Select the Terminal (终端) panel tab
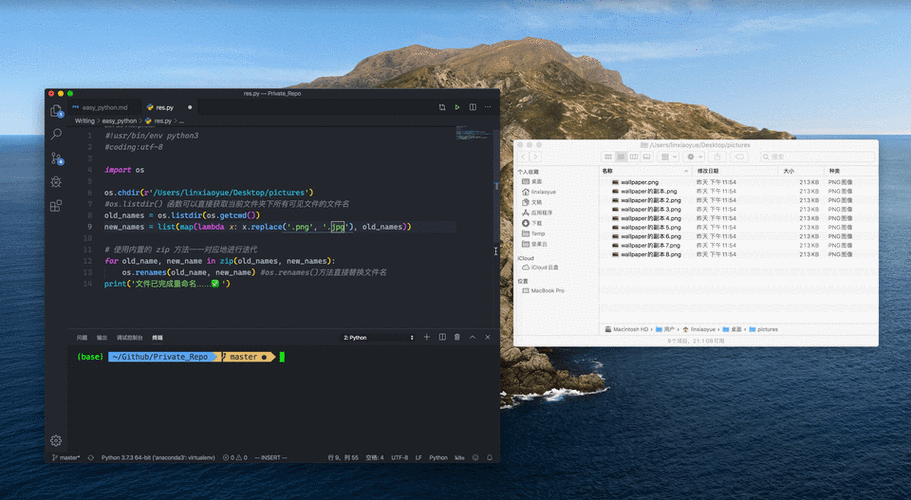The width and height of the screenshot is (911, 500). [157, 337]
